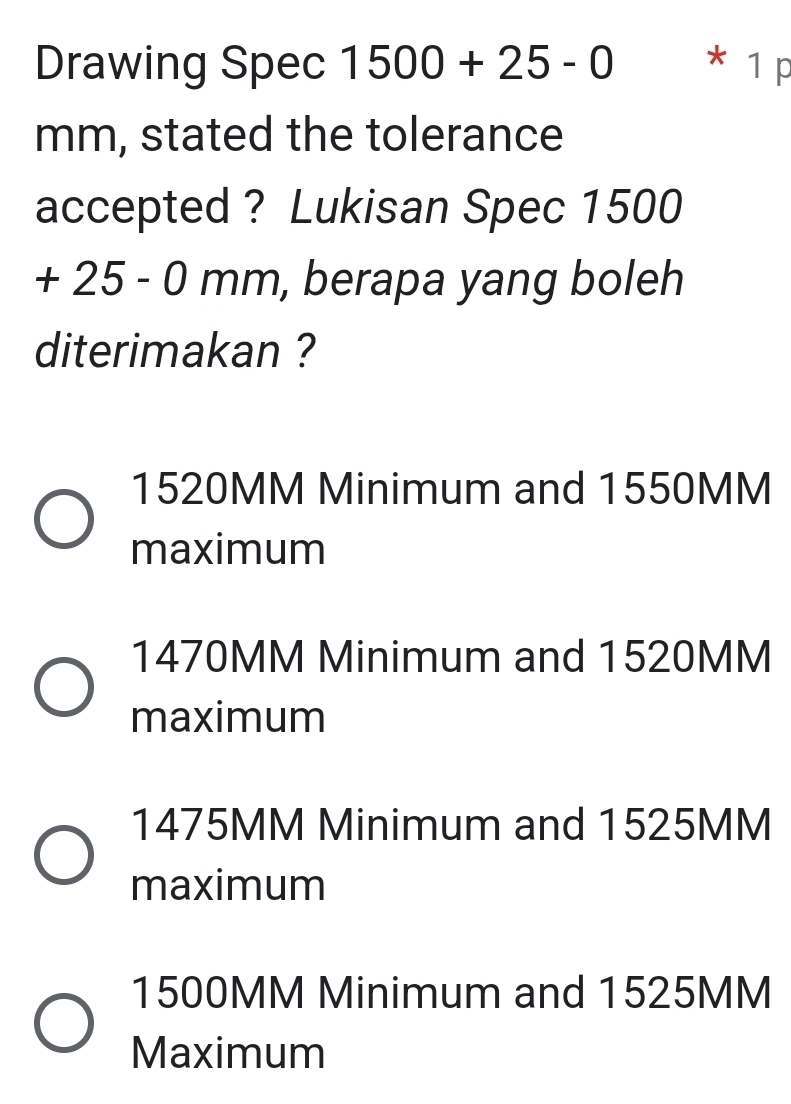Click the "1520MM Minimum and 1550MM" answer text
The image size is (791, 1104).
pos(451,491)
